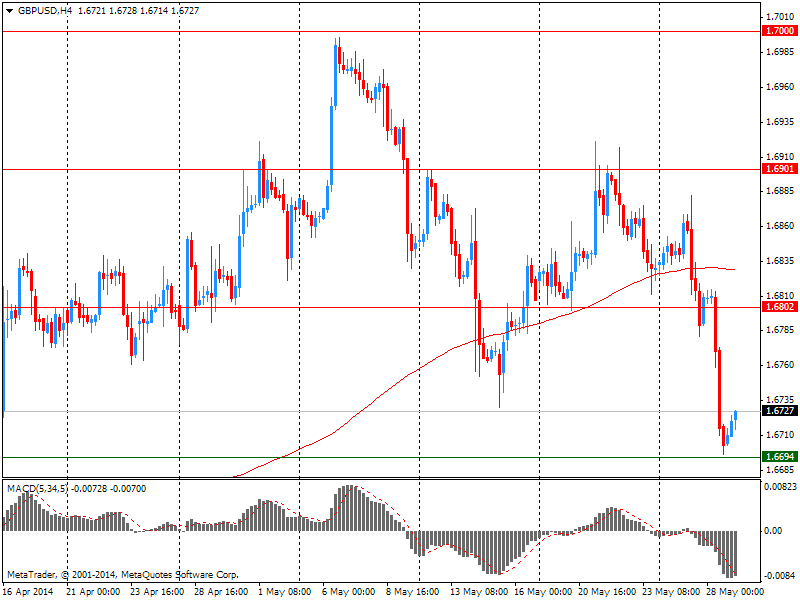Select the 1.7010 price scale value
This screenshot has height=600, width=800.
pyautogui.click(x=780, y=17)
